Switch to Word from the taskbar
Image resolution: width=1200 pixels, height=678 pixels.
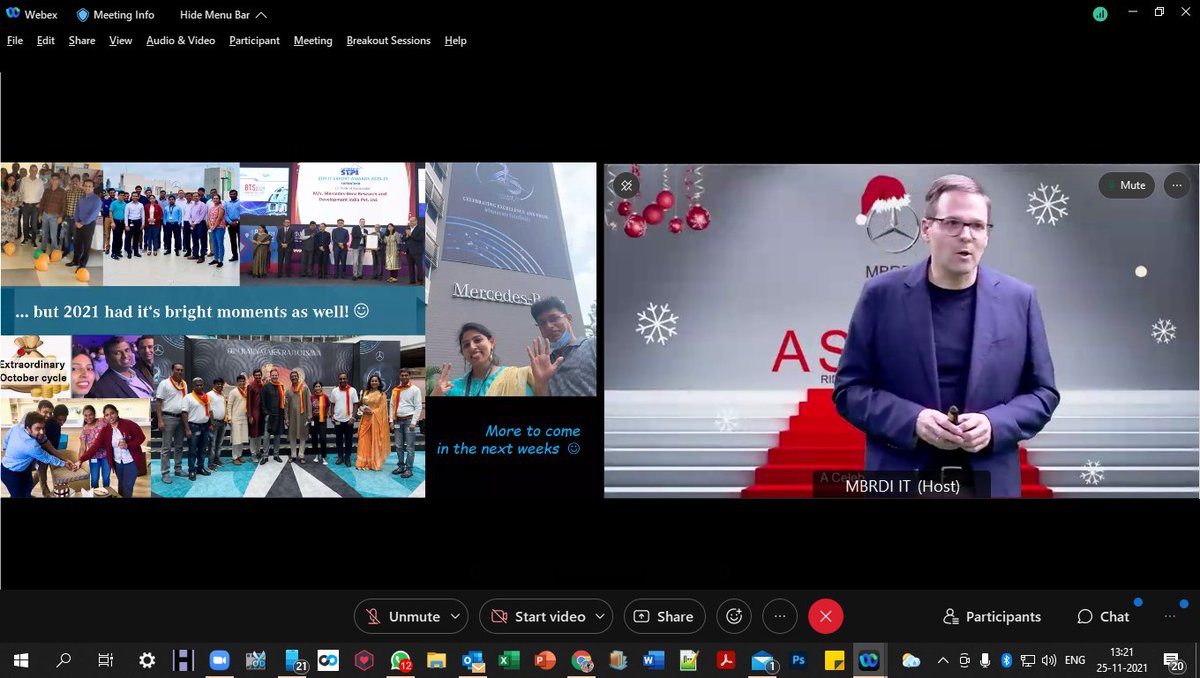coord(654,660)
